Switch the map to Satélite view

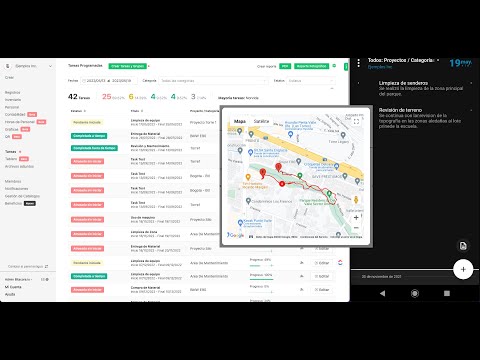click(261, 121)
